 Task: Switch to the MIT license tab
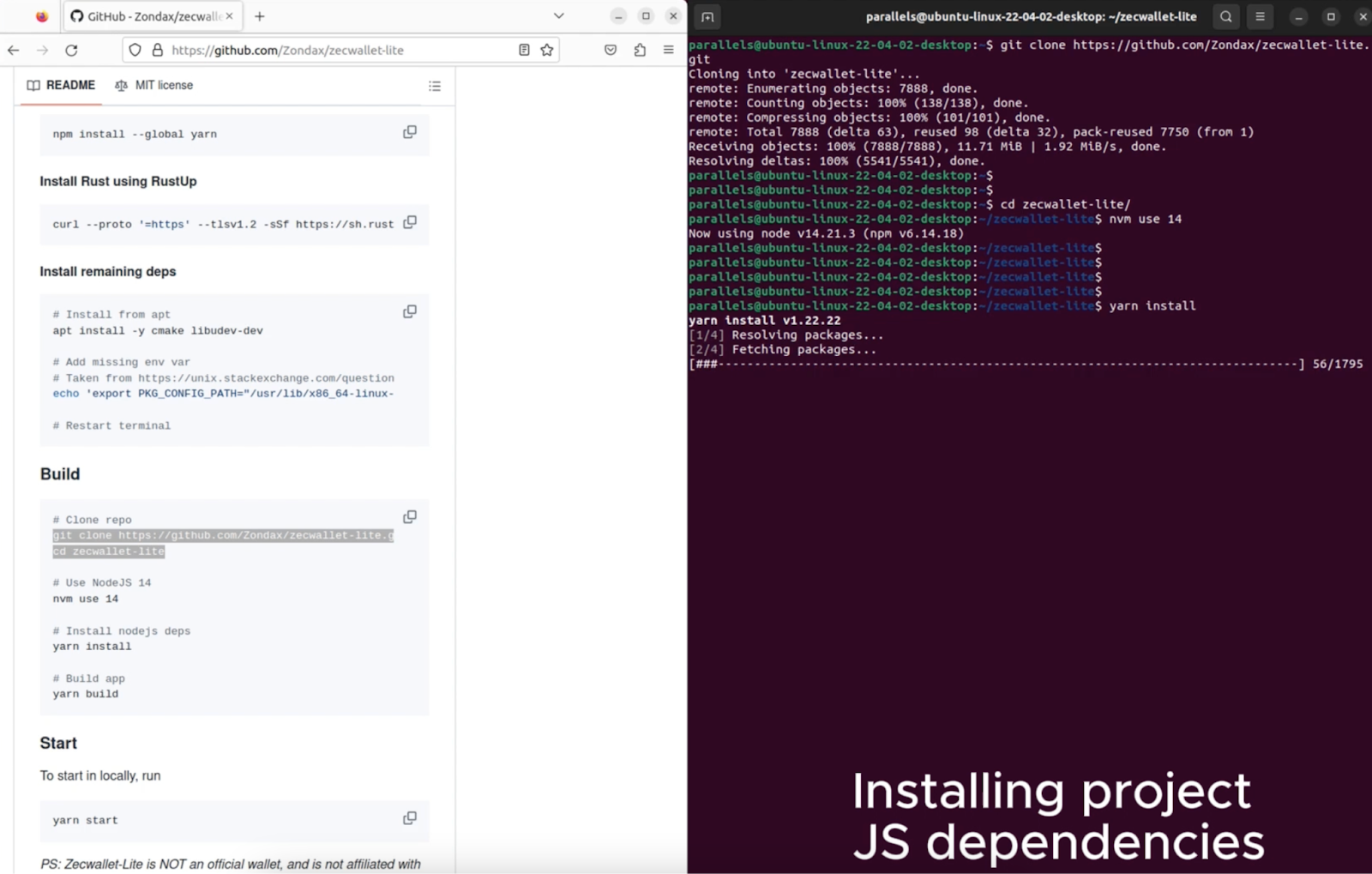coord(154,85)
